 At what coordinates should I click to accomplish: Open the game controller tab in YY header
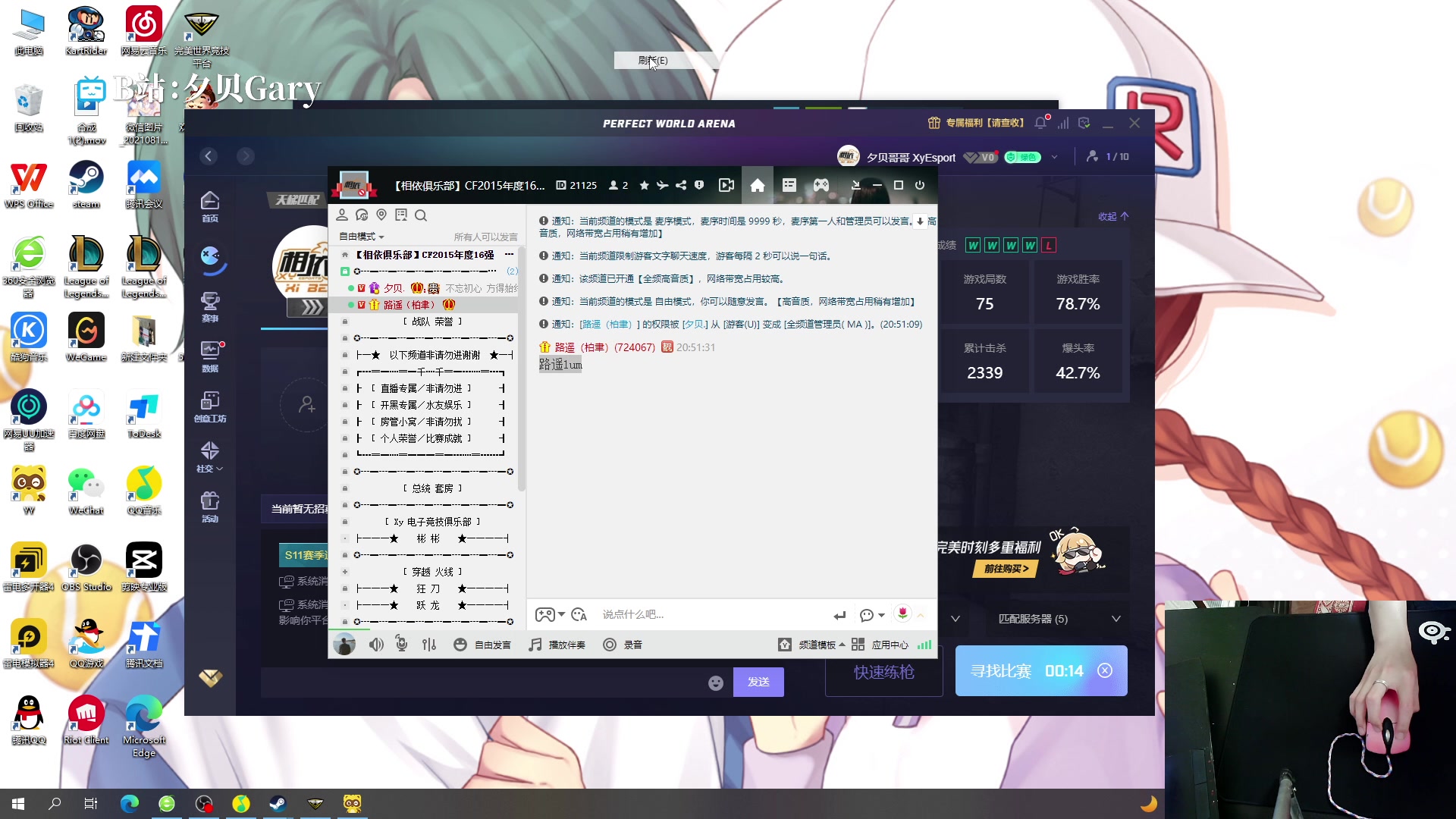coord(821,185)
